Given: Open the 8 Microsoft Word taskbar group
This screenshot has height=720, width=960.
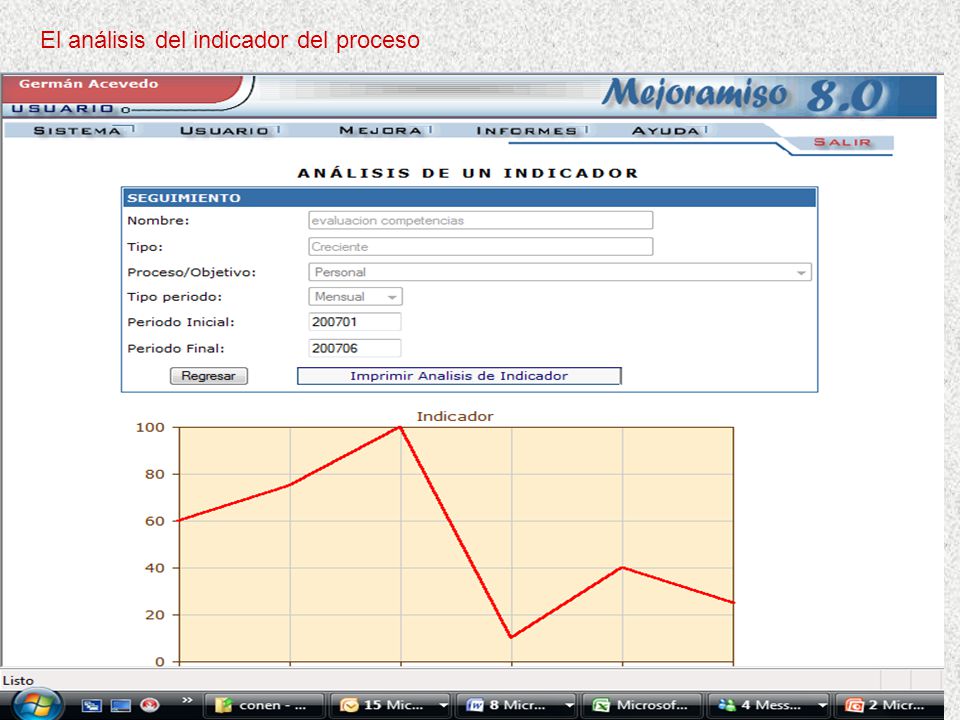Looking at the screenshot, I should tap(516, 705).
